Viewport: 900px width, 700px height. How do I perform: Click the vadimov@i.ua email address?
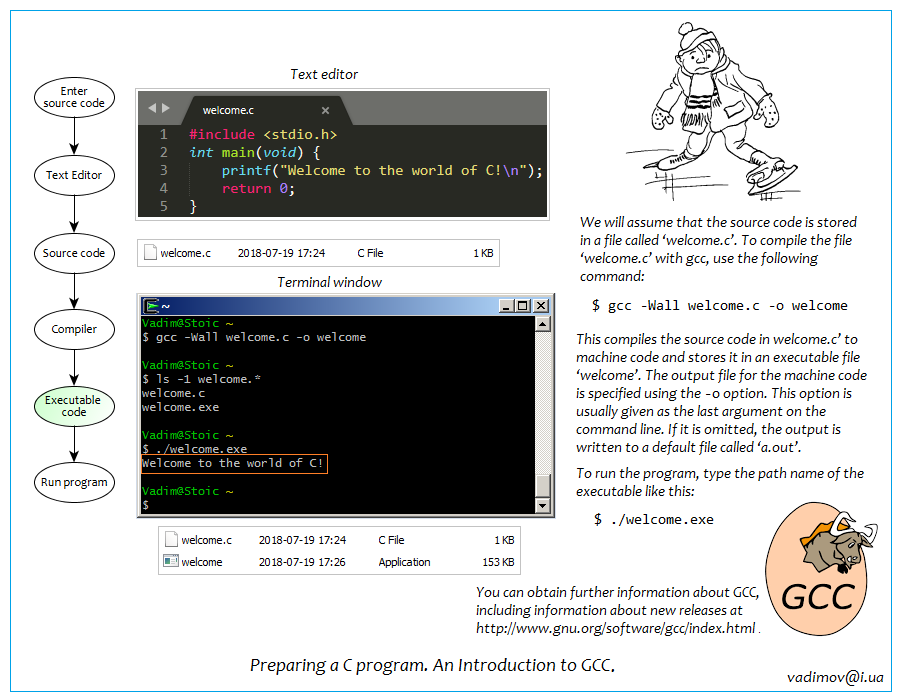[835, 677]
